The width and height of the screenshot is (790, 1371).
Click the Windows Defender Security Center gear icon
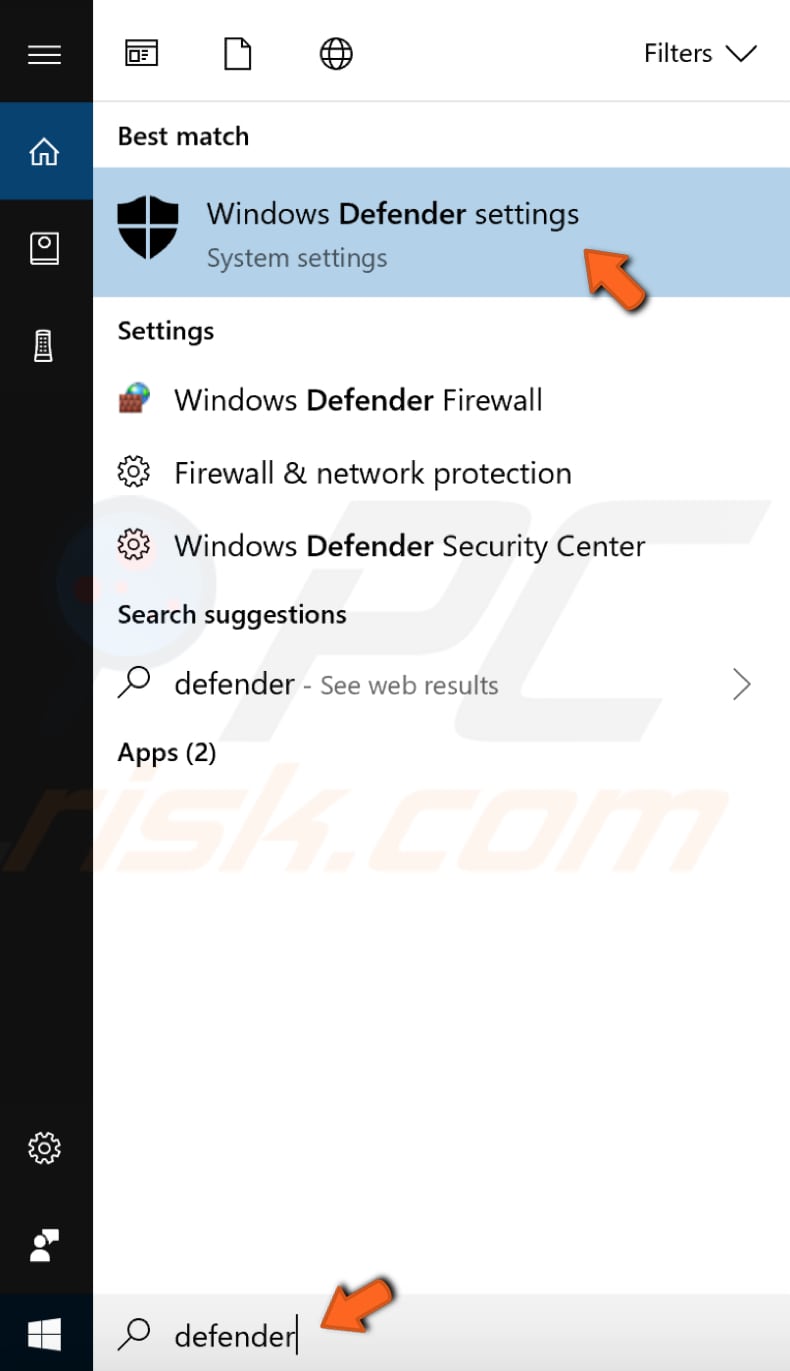(x=134, y=545)
